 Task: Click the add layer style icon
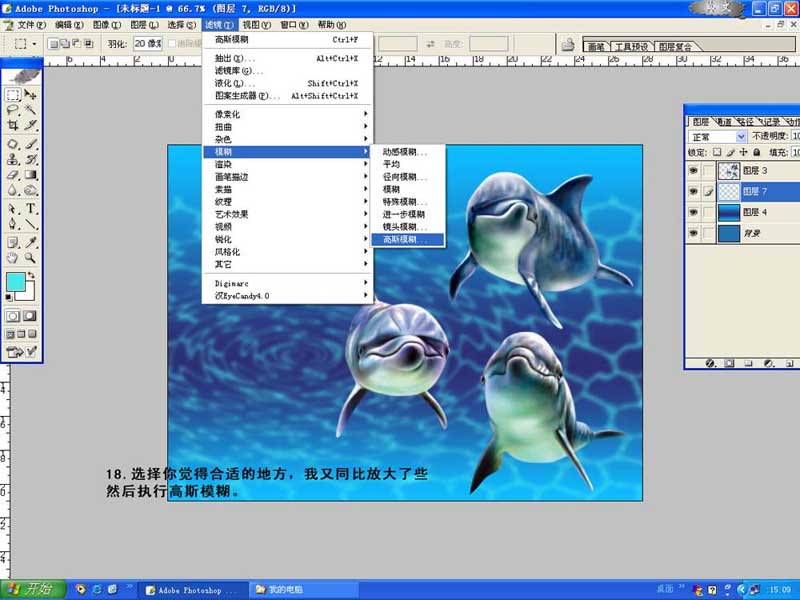coord(710,363)
